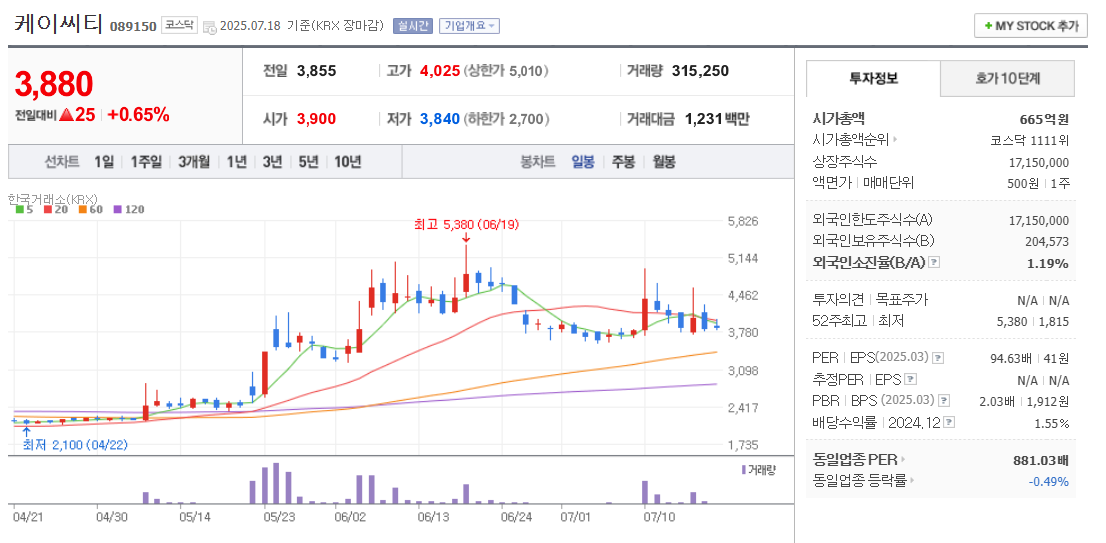Click the orange 60-day moving average legend square
The image size is (1106, 543).
[x=83, y=209]
